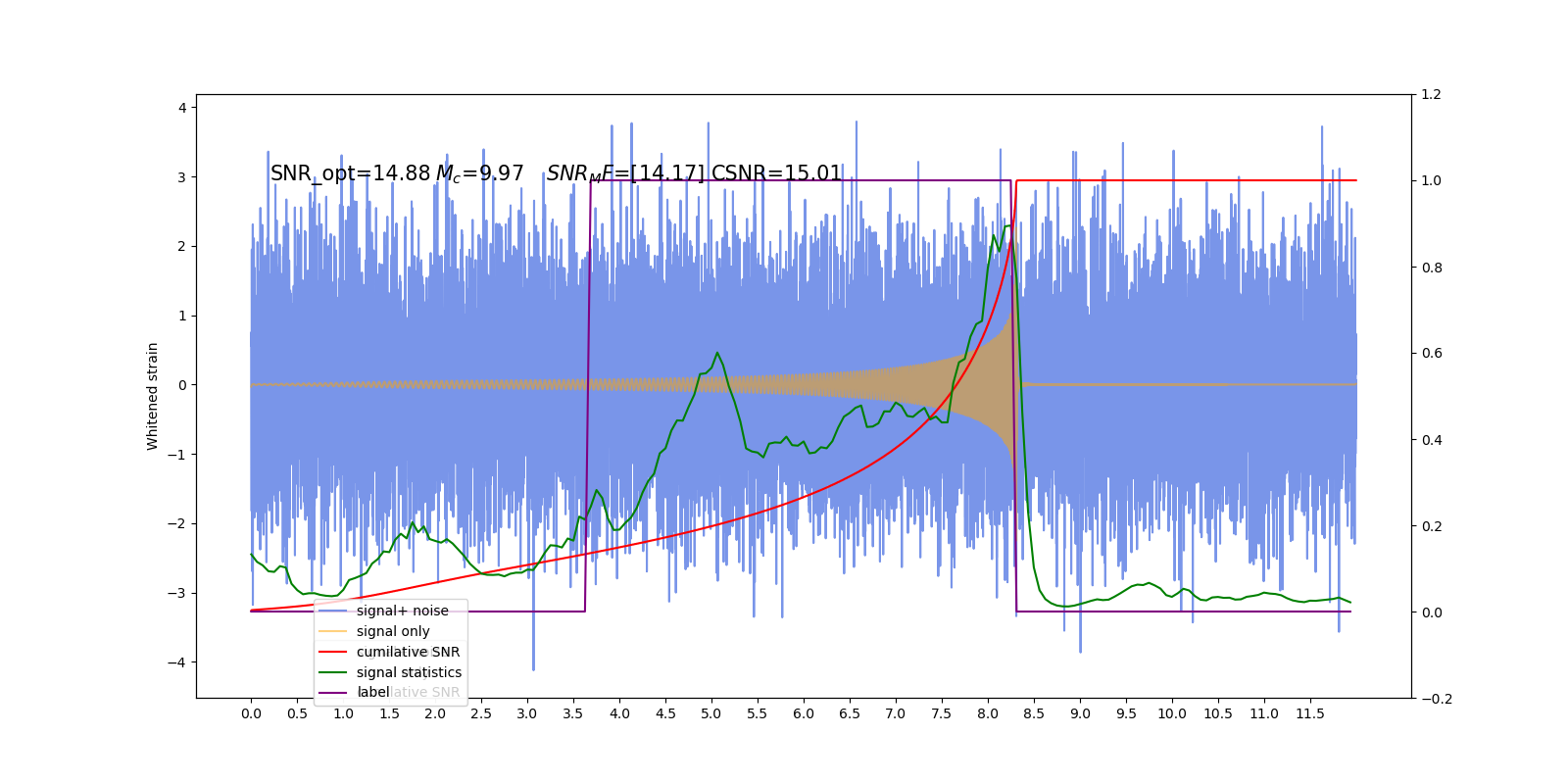Click left y-axis tick label −4
Viewport: 1568px width, 784px height.
[x=176, y=662]
